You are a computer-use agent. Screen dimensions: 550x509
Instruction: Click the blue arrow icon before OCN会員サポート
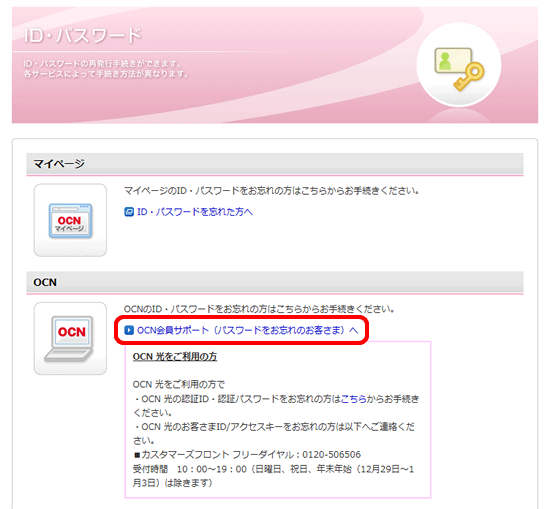[x=129, y=330]
